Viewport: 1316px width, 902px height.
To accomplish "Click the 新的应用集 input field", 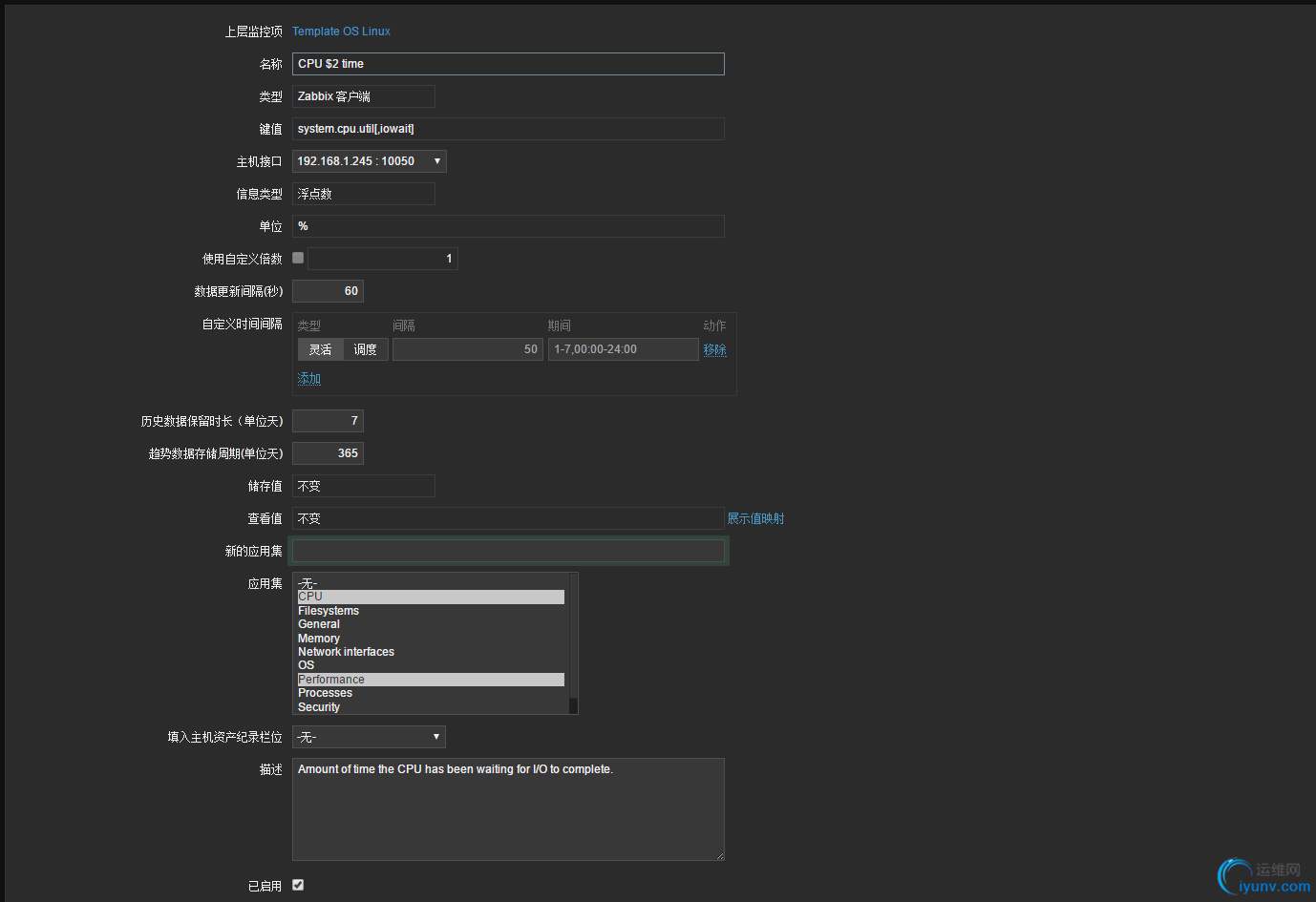I will (508, 551).
